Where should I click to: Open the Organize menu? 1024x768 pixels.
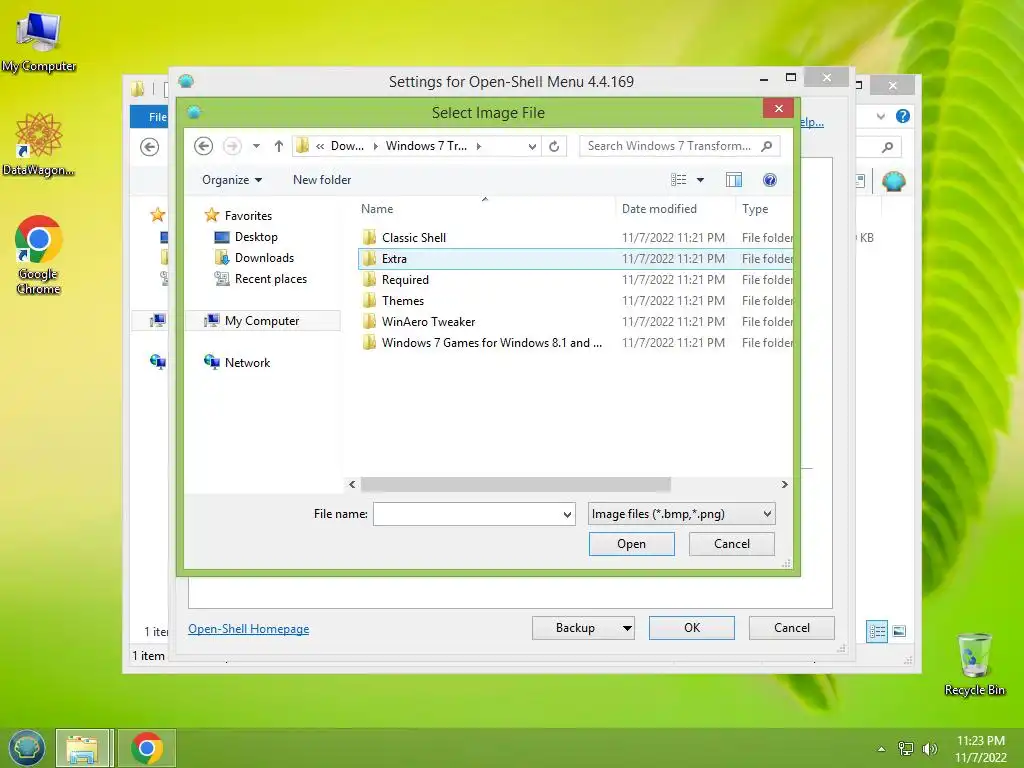[x=232, y=180]
